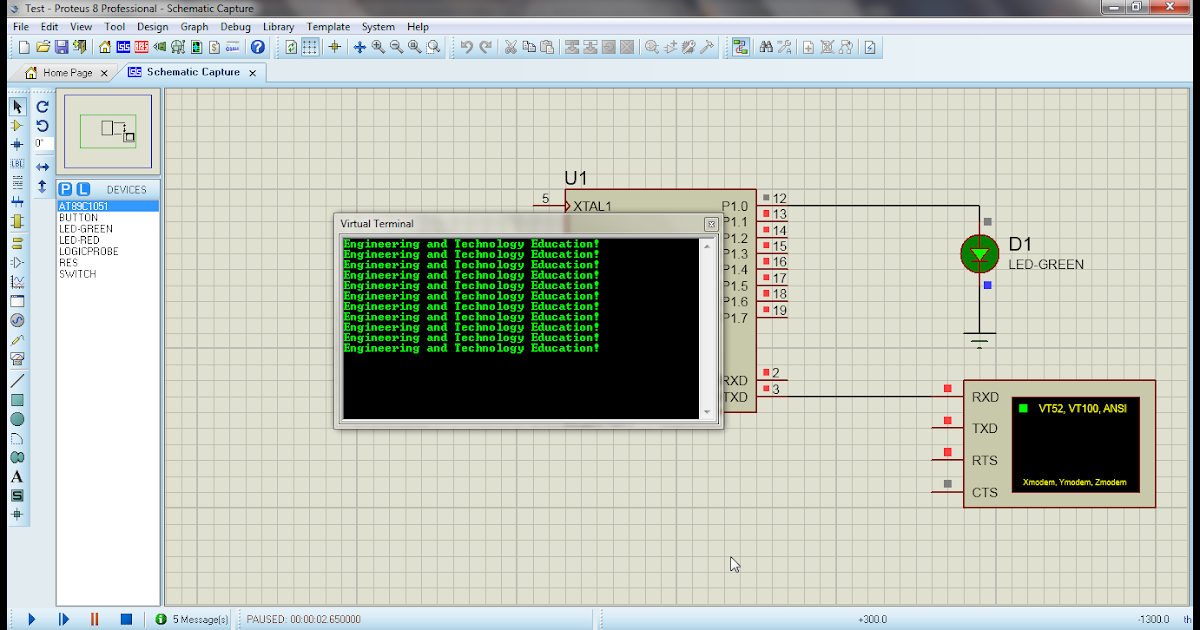Toggle the grid display icon
Image resolution: width=1200 pixels, height=630 pixels.
(309, 47)
